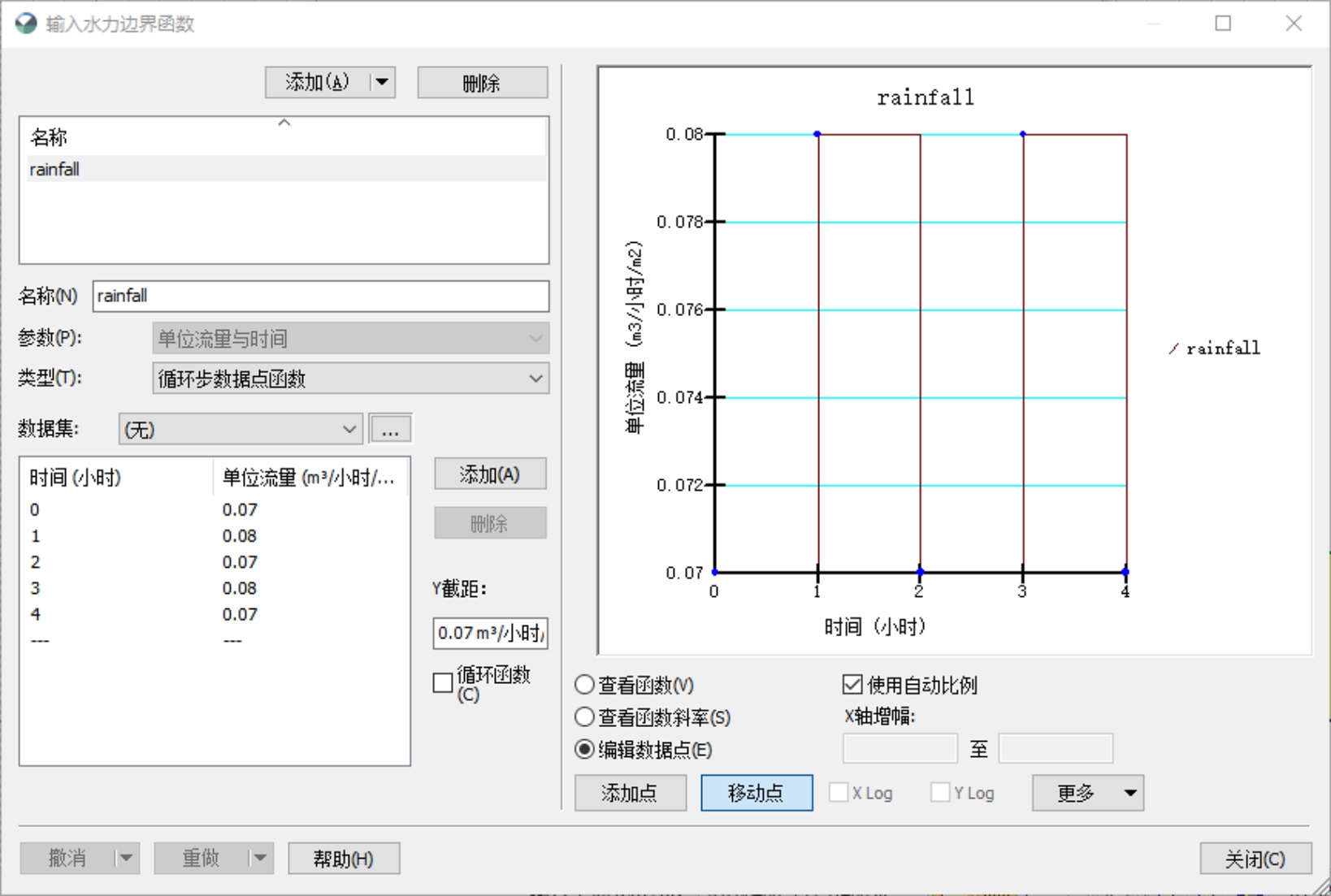Click the application icon in the title bar
1331x896 pixels.
coord(26,24)
